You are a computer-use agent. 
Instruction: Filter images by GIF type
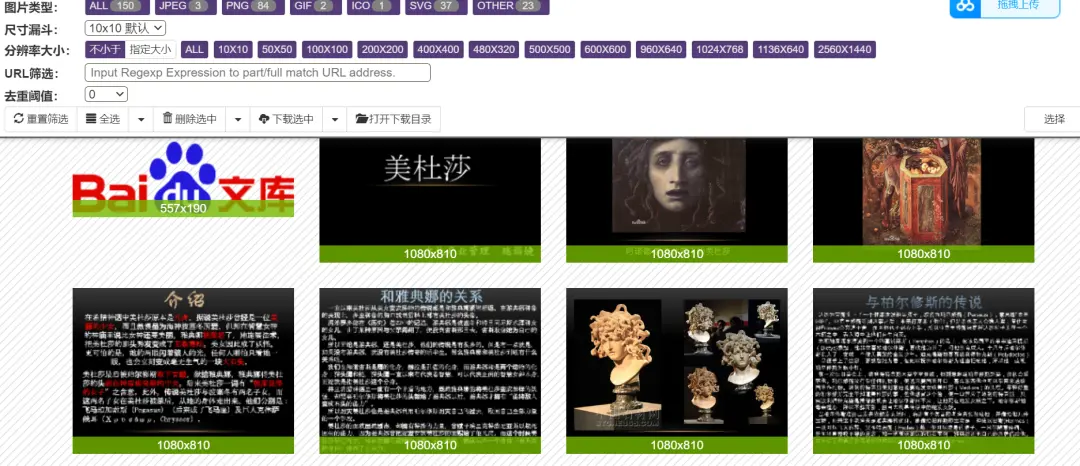coord(313,6)
